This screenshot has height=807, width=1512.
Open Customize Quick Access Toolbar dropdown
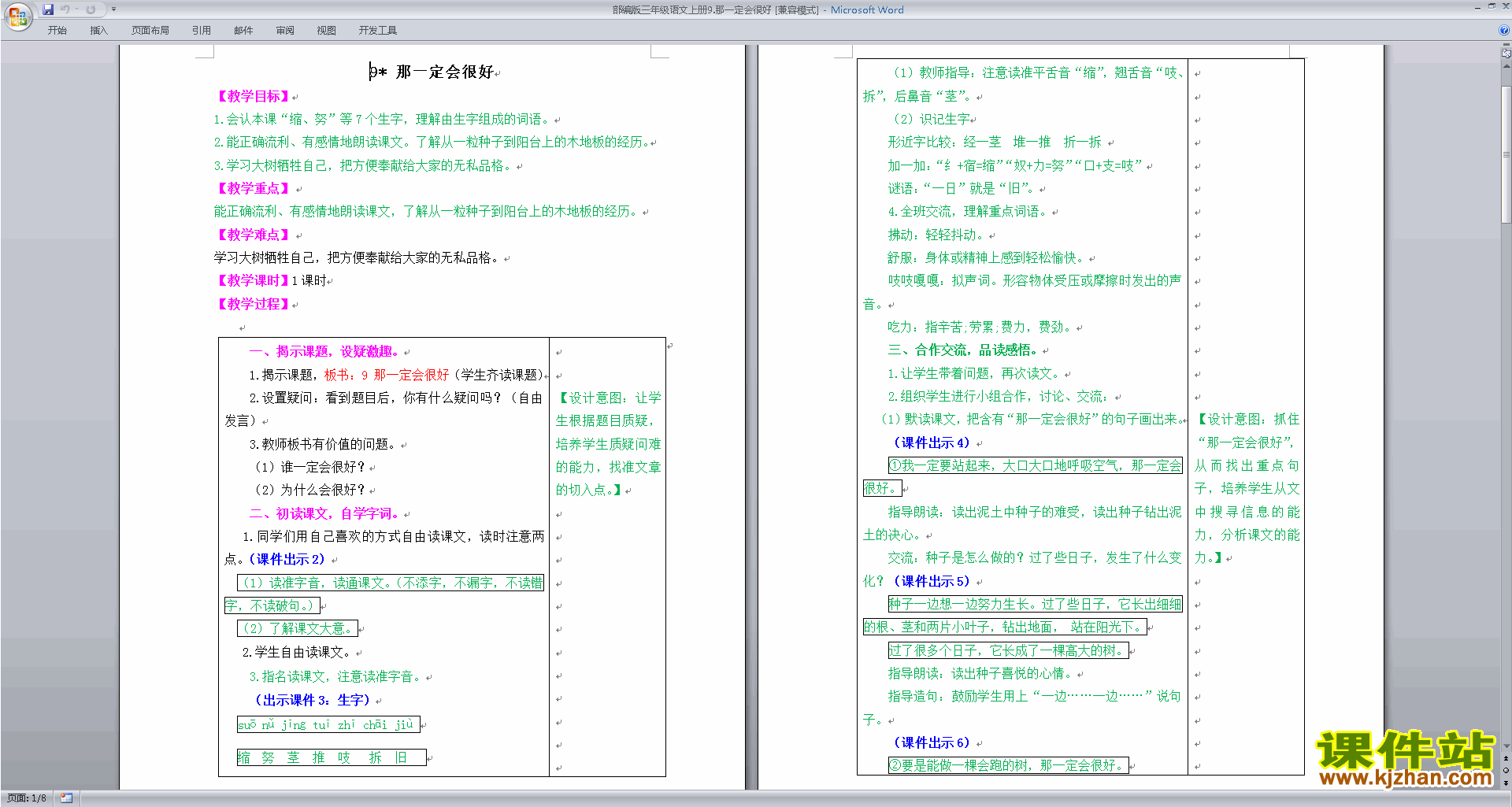(x=113, y=9)
